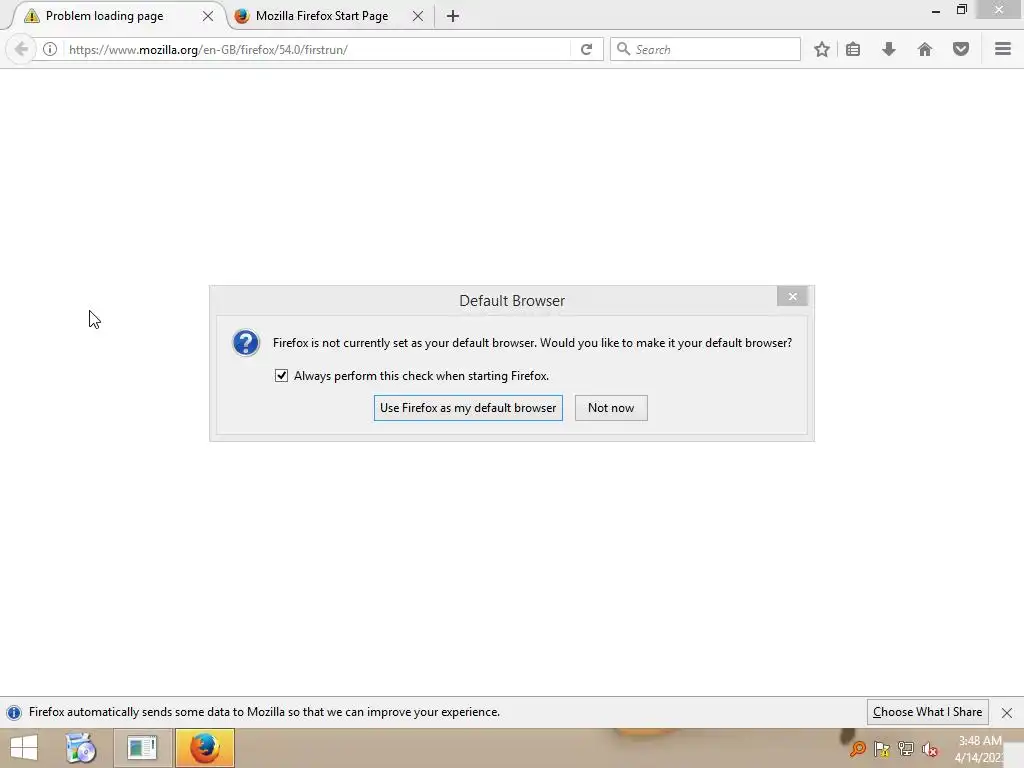Minimize the Firefox window
This screenshot has height=768, width=1024.
pyautogui.click(x=936, y=11)
